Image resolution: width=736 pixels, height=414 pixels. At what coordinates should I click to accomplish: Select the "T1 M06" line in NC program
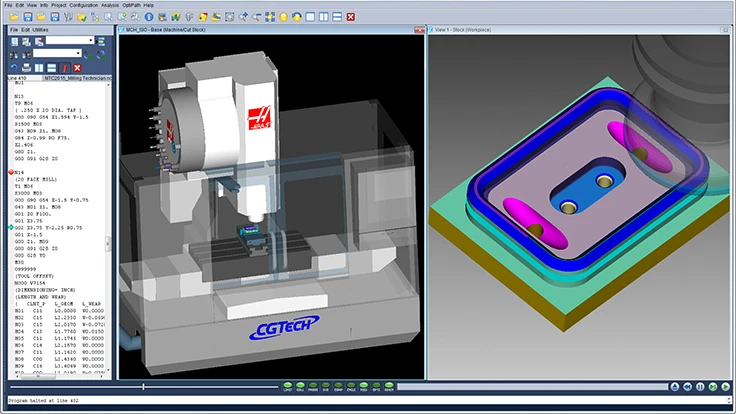point(26,186)
